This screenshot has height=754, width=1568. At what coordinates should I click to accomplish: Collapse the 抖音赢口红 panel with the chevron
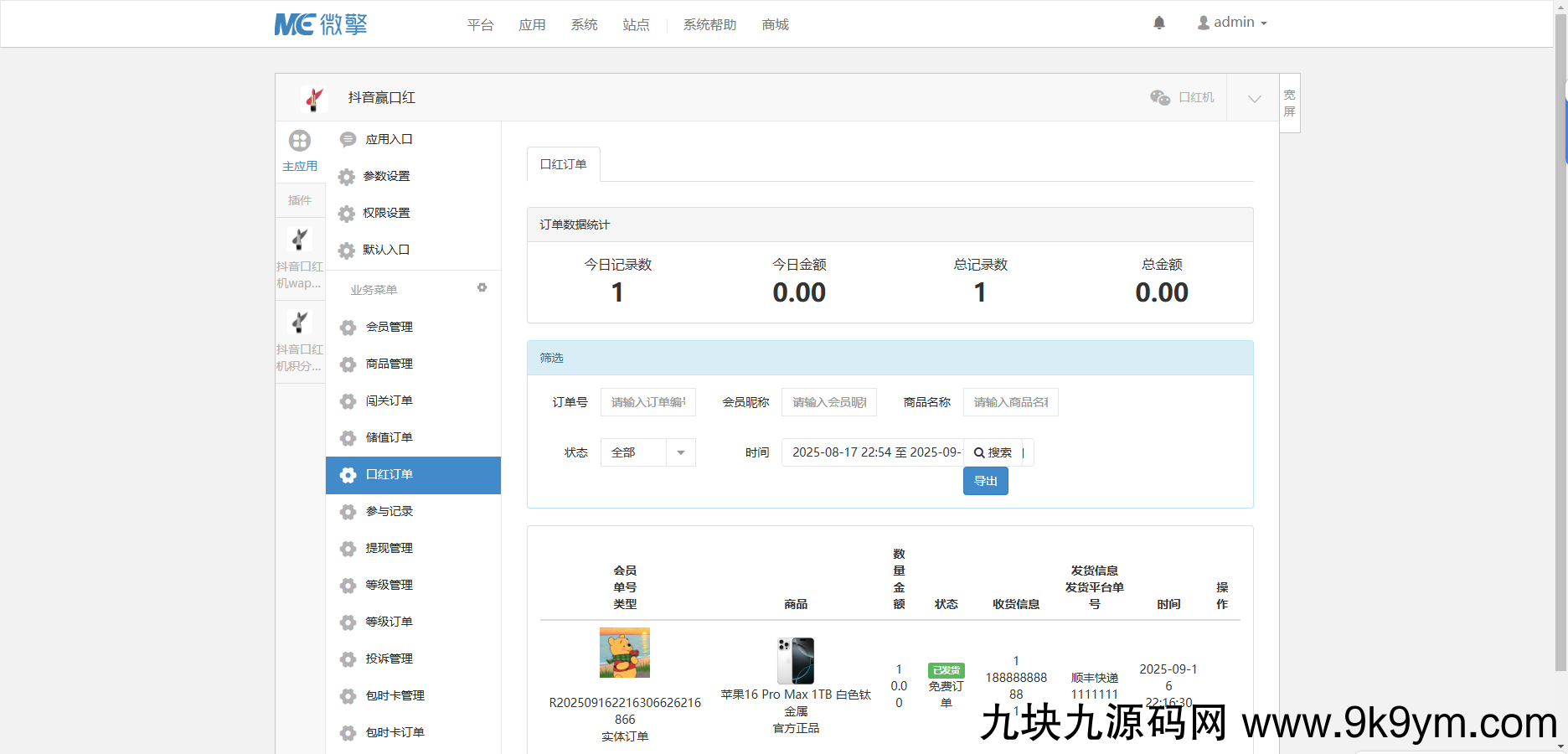pyautogui.click(x=1253, y=98)
